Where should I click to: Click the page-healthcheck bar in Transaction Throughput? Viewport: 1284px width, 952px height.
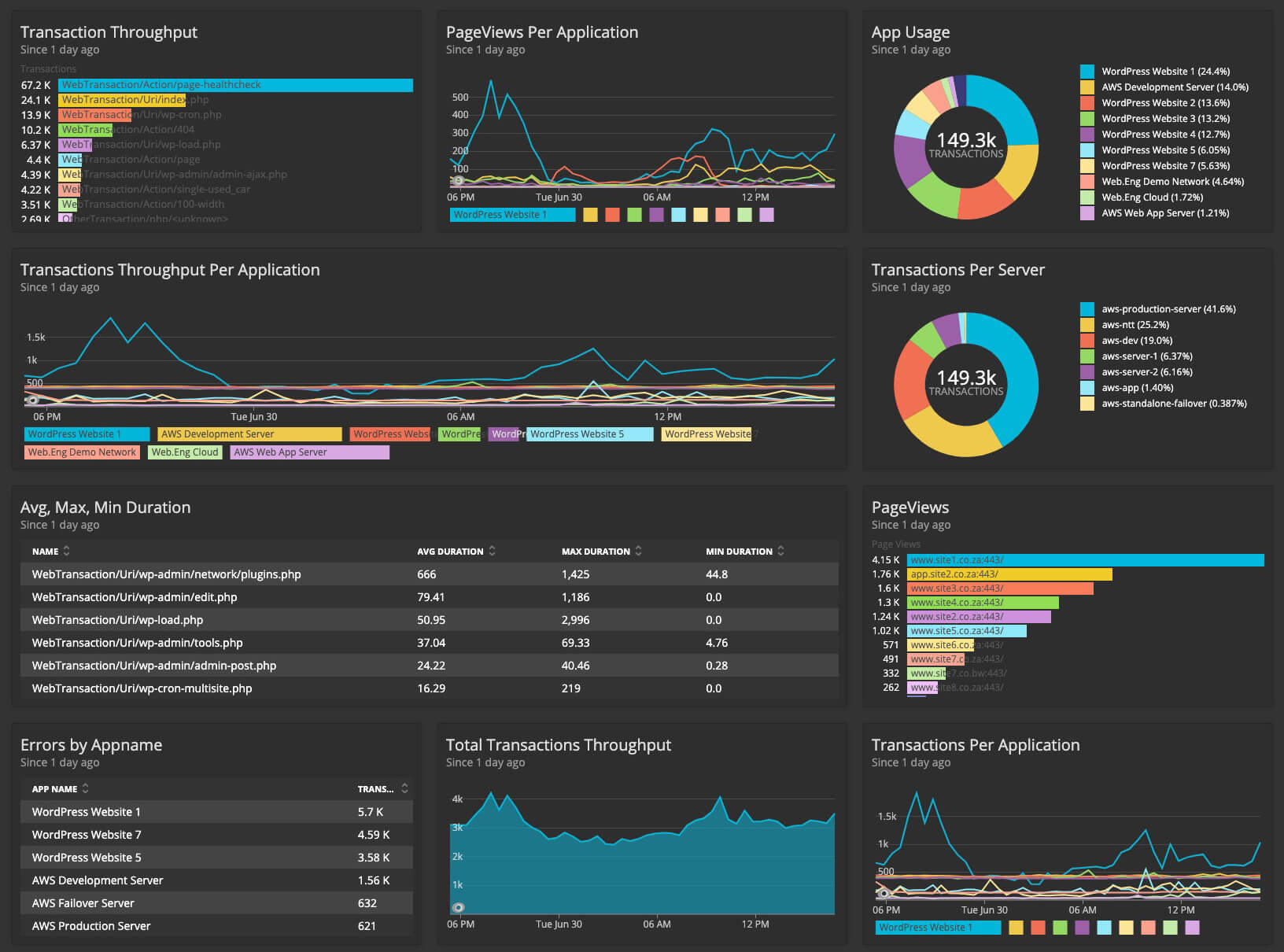tap(235, 85)
